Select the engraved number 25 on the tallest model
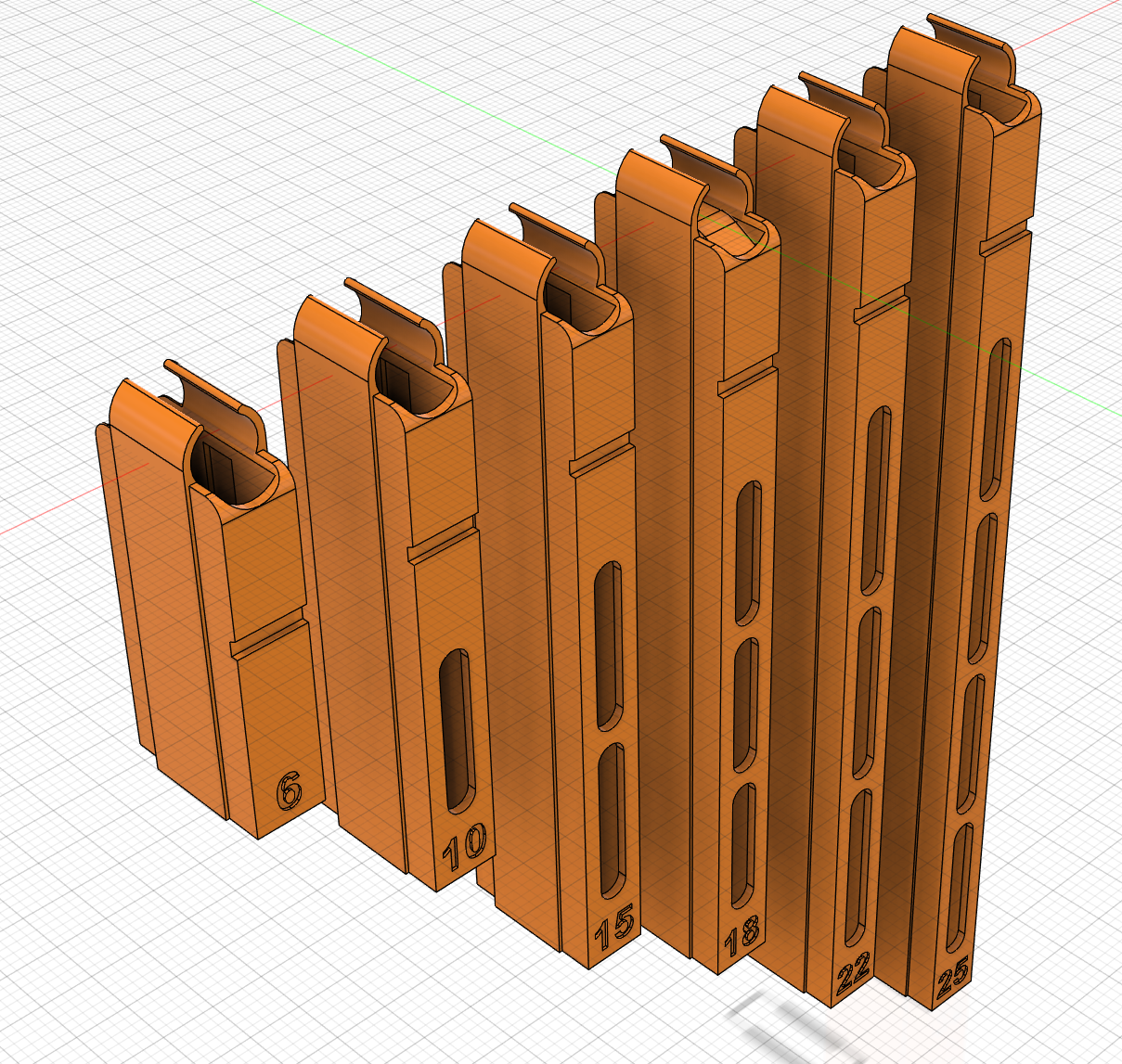This screenshot has width=1122, height=1064. [x=953, y=977]
